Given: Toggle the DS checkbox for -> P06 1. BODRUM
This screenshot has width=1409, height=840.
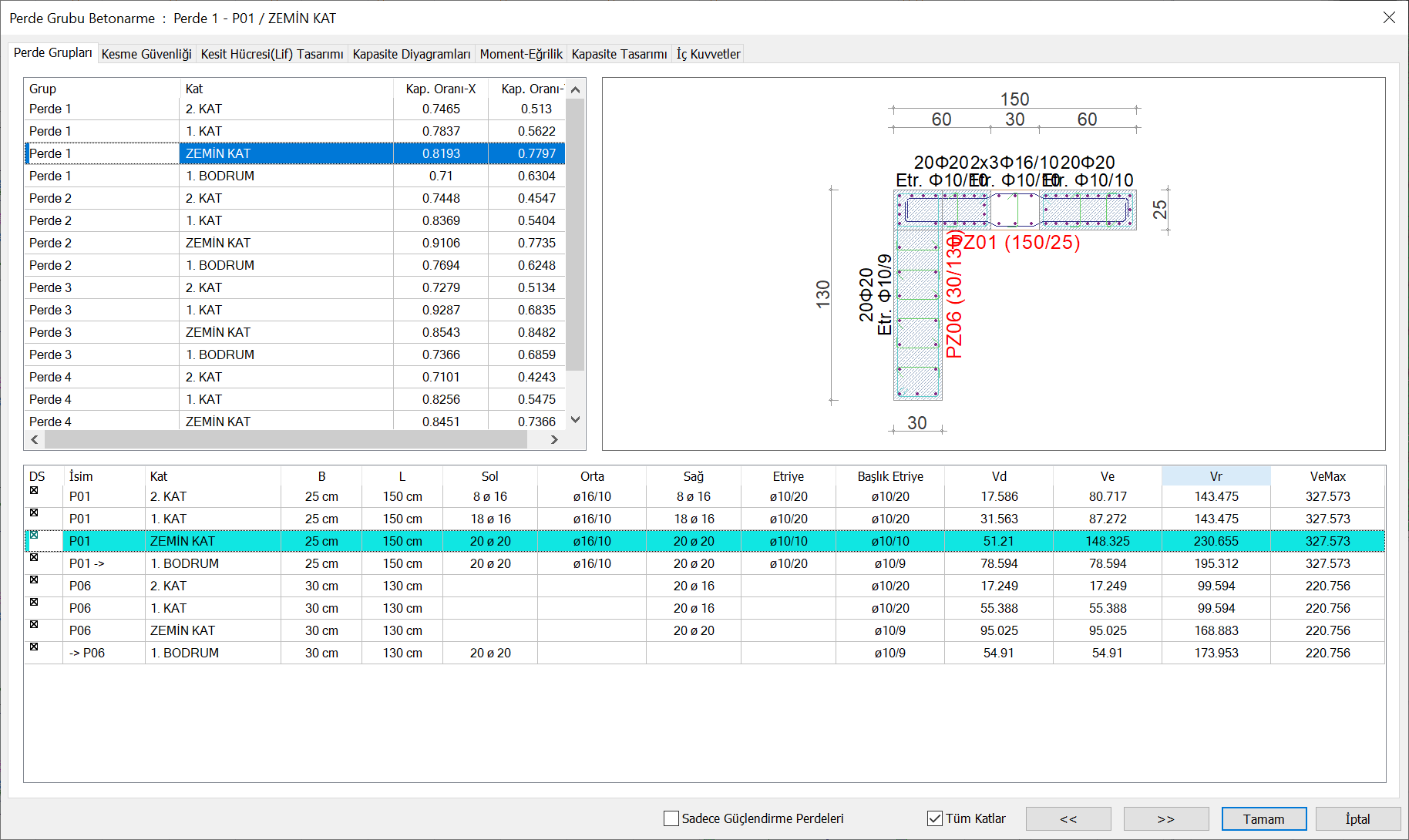Looking at the screenshot, I should [x=34, y=647].
